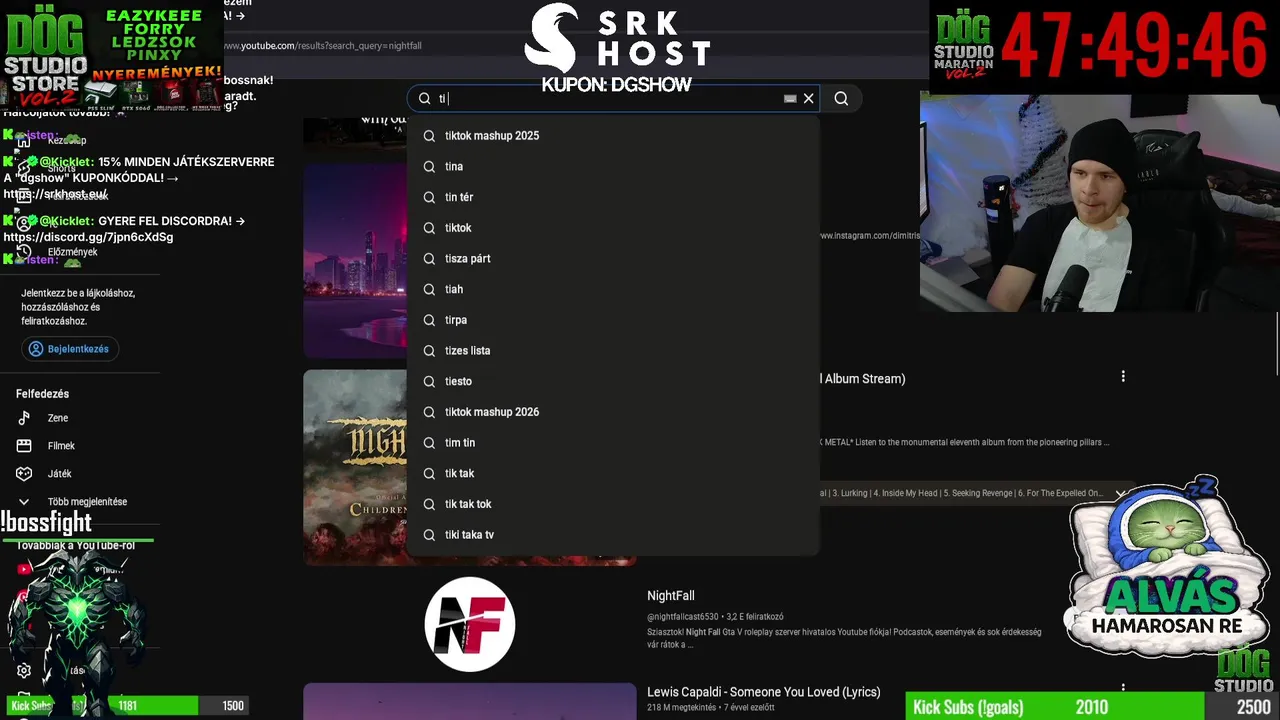Viewport: 1280px width, 720px height.
Task: Click the search magnifier button beside the search box
Action: (841, 98)
